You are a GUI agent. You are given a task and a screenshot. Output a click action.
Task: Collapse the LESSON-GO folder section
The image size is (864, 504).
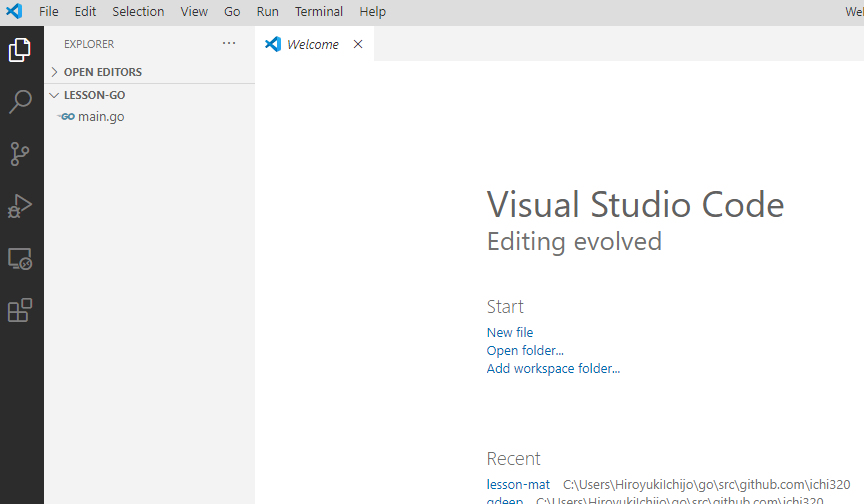pyautogui.click(x=149, y=95)
